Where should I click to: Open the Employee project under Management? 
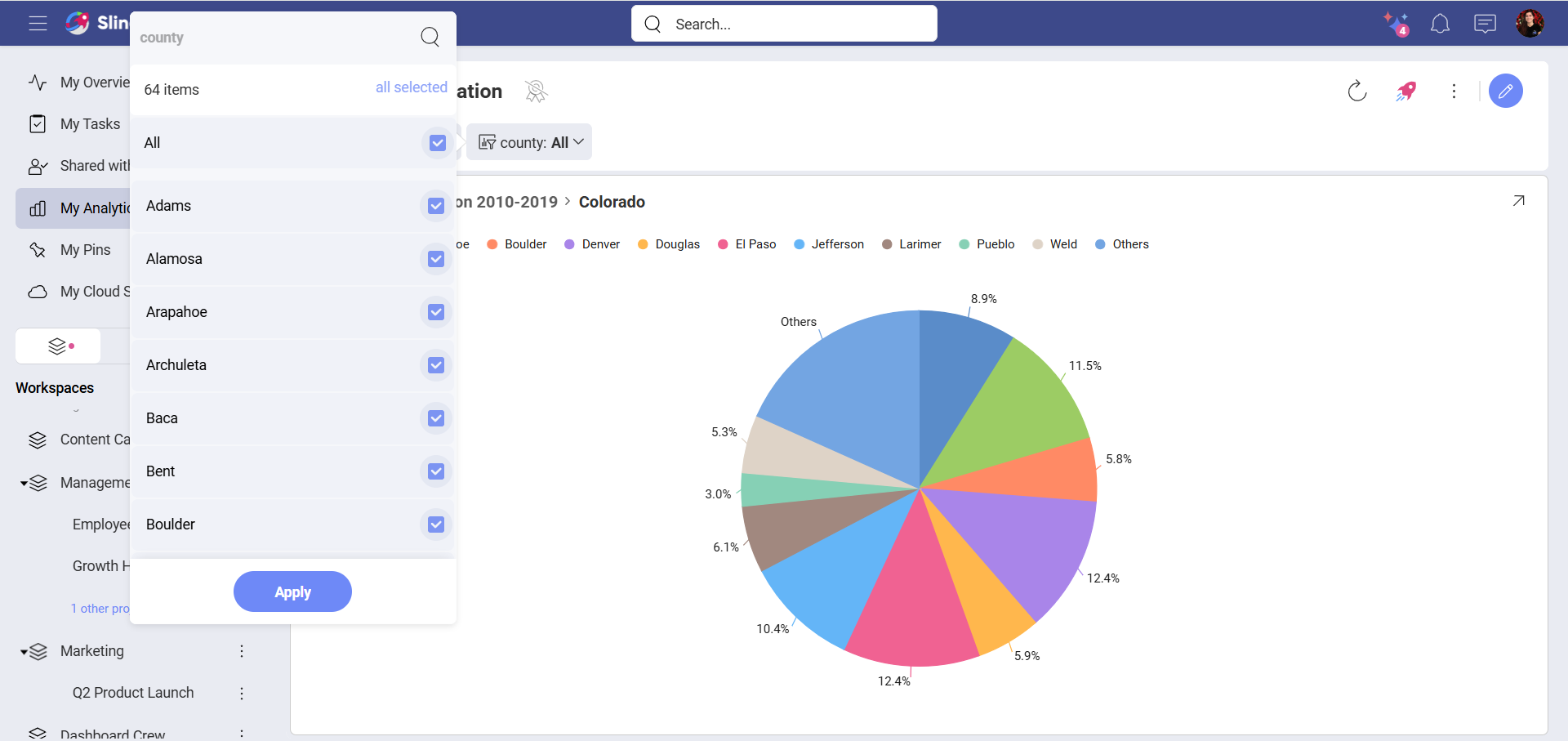tap(101, 525)
